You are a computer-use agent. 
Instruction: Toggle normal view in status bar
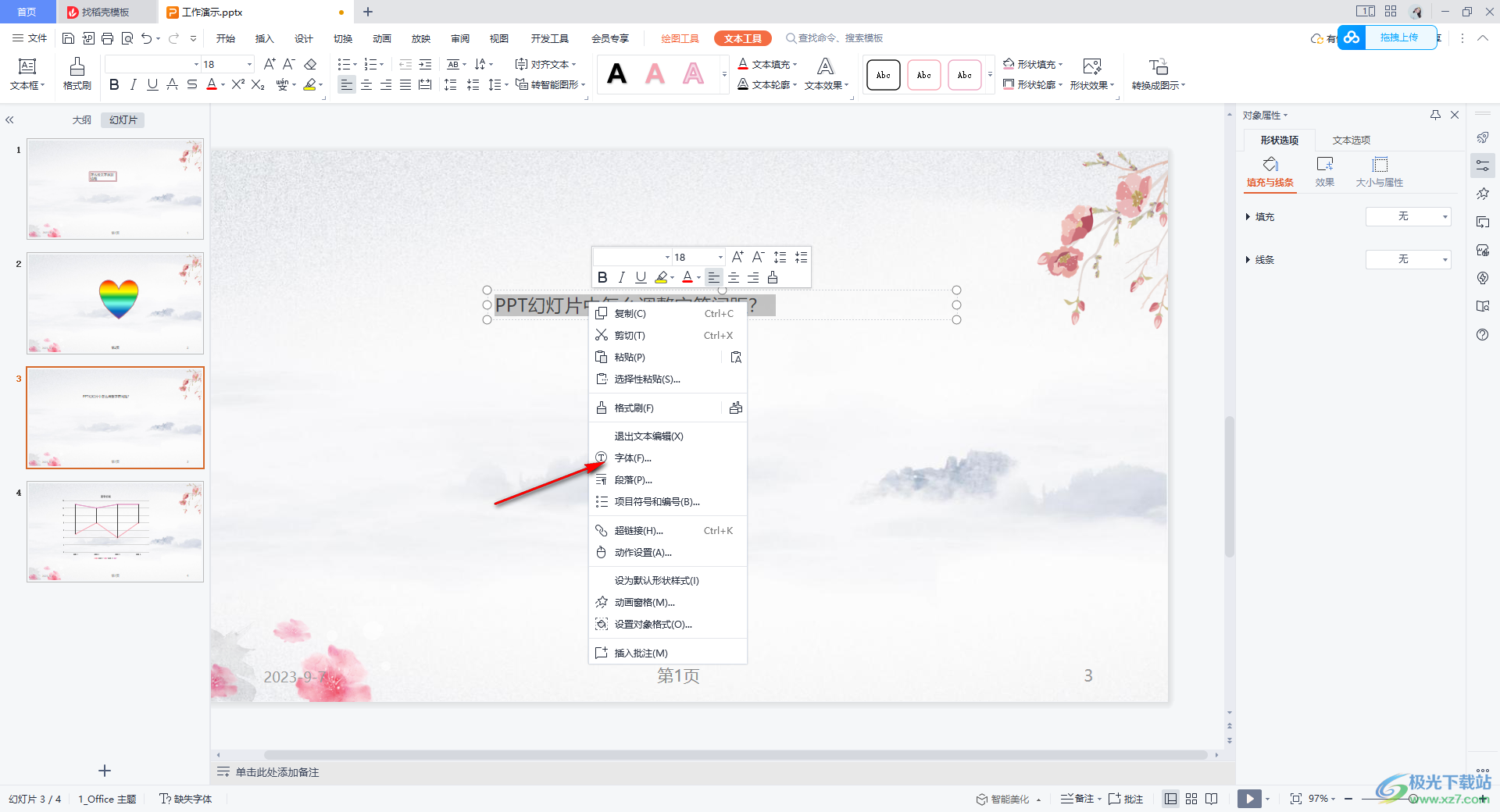click(x=1170, y=798)
